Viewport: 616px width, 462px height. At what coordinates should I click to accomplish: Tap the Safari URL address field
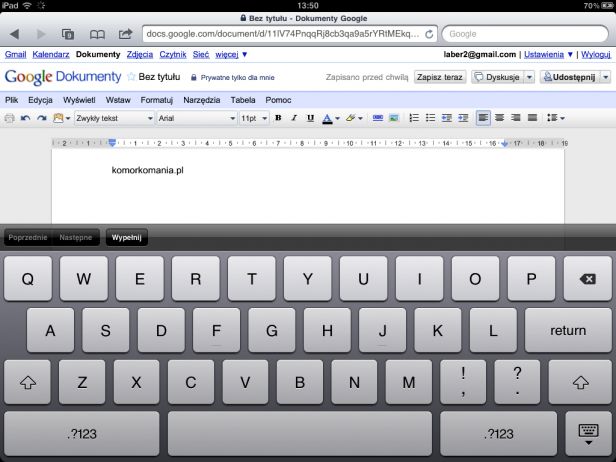click(290, 34)
